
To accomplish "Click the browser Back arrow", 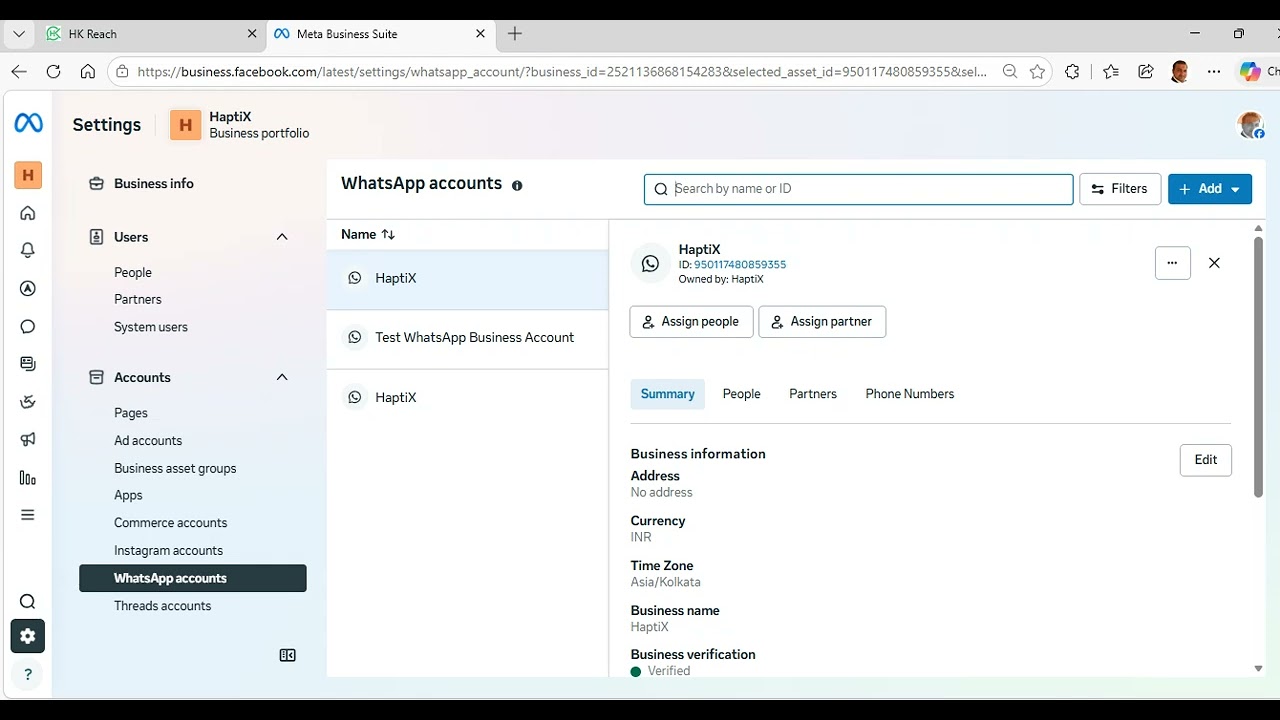I will pos(19,71).
